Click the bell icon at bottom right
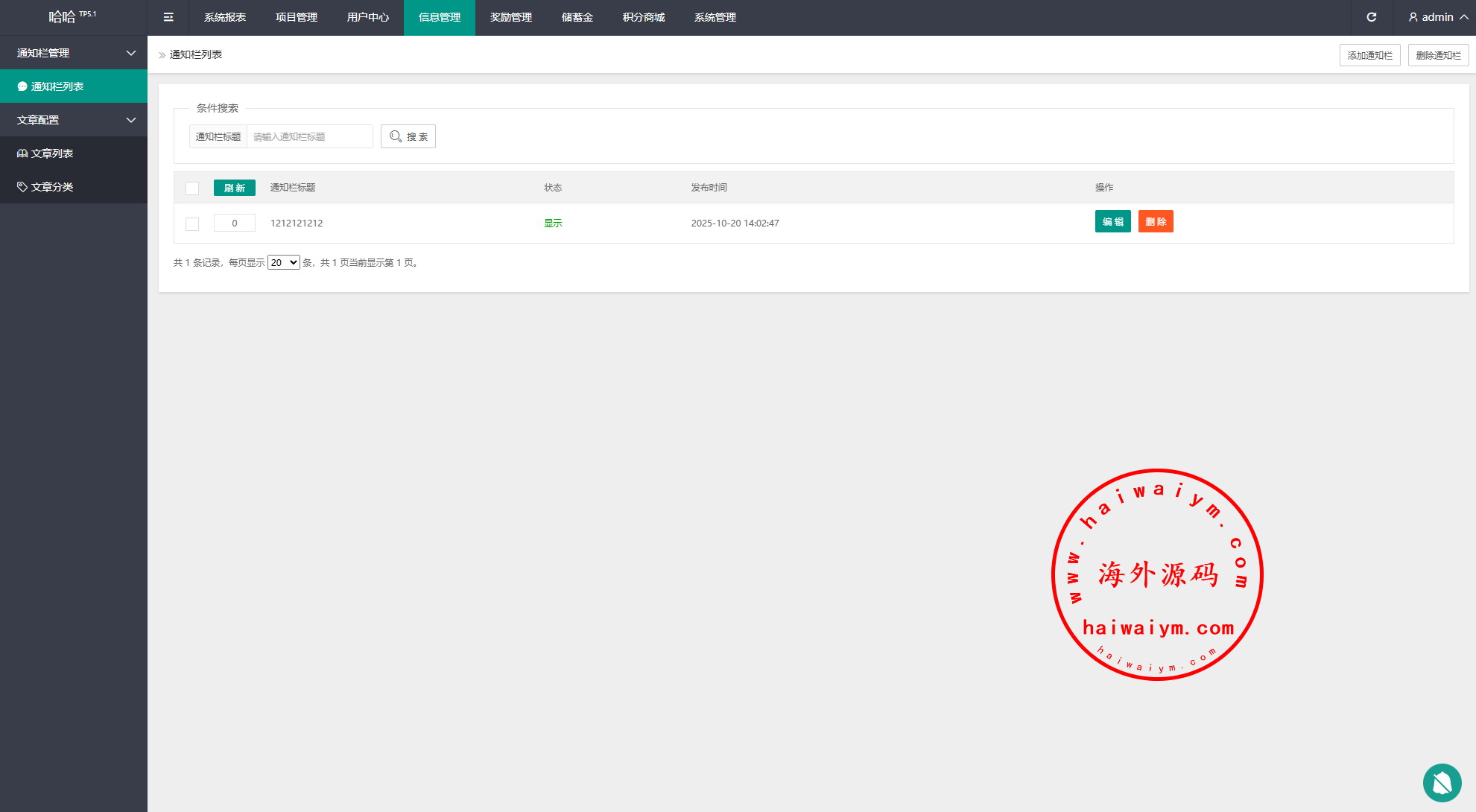1476x812 pixels. pyautogui.click(x=1442, y=782)
